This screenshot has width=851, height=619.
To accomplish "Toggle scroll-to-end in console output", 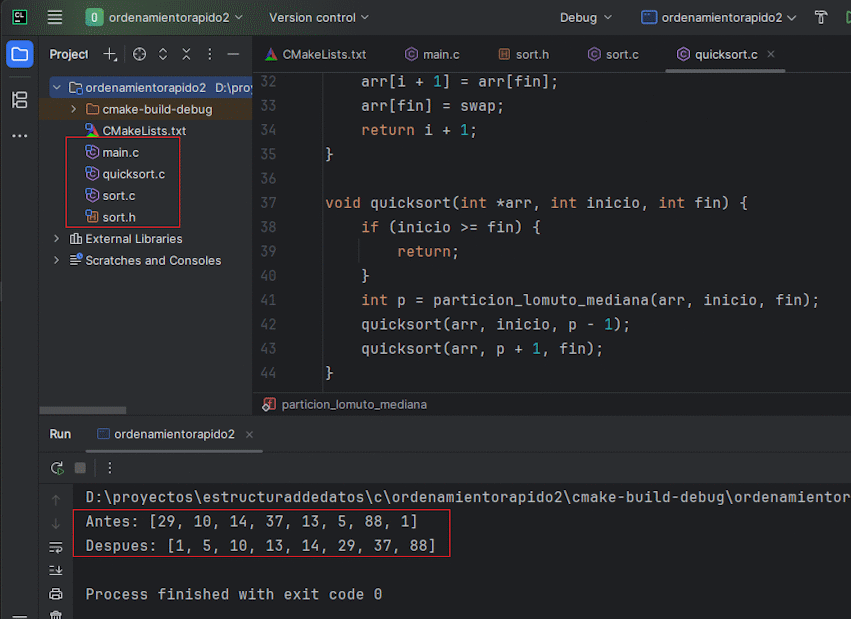I will [x=56, y=569].
